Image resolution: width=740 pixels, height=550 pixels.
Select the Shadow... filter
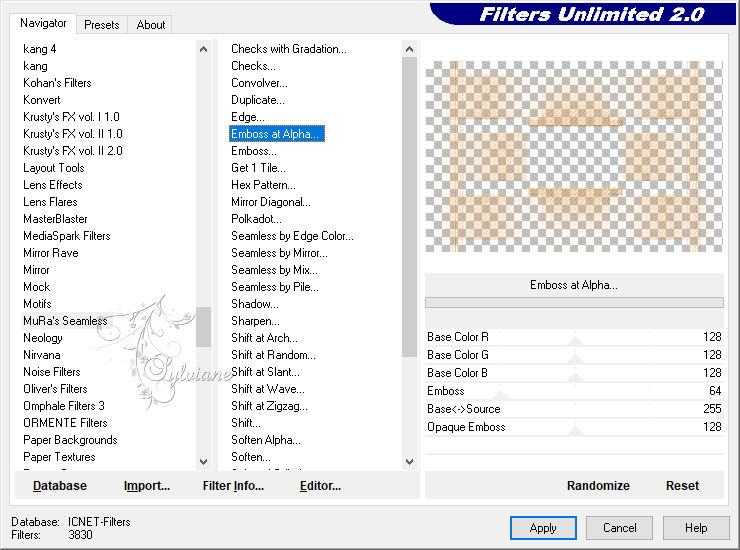tap(255, 304)
